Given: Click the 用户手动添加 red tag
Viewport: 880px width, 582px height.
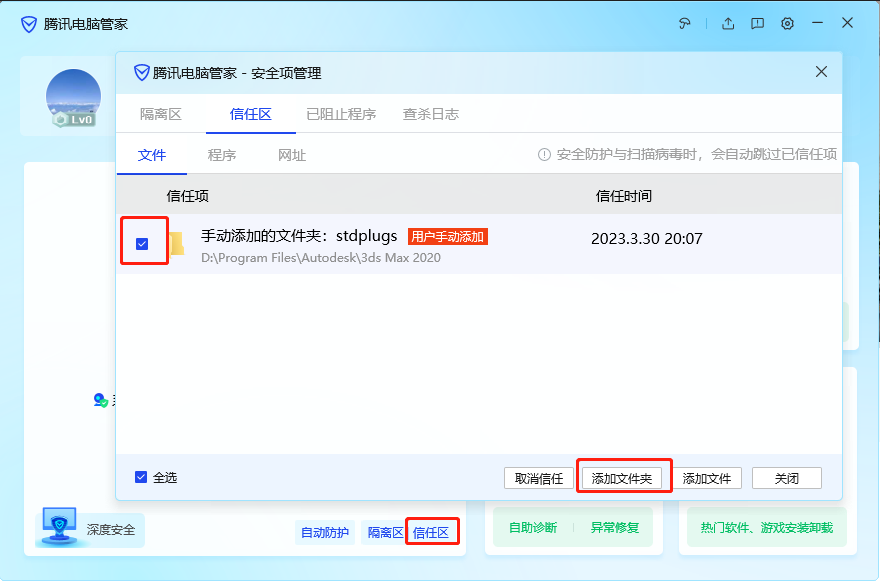Looking at the screenshot, I should [447, 237].
